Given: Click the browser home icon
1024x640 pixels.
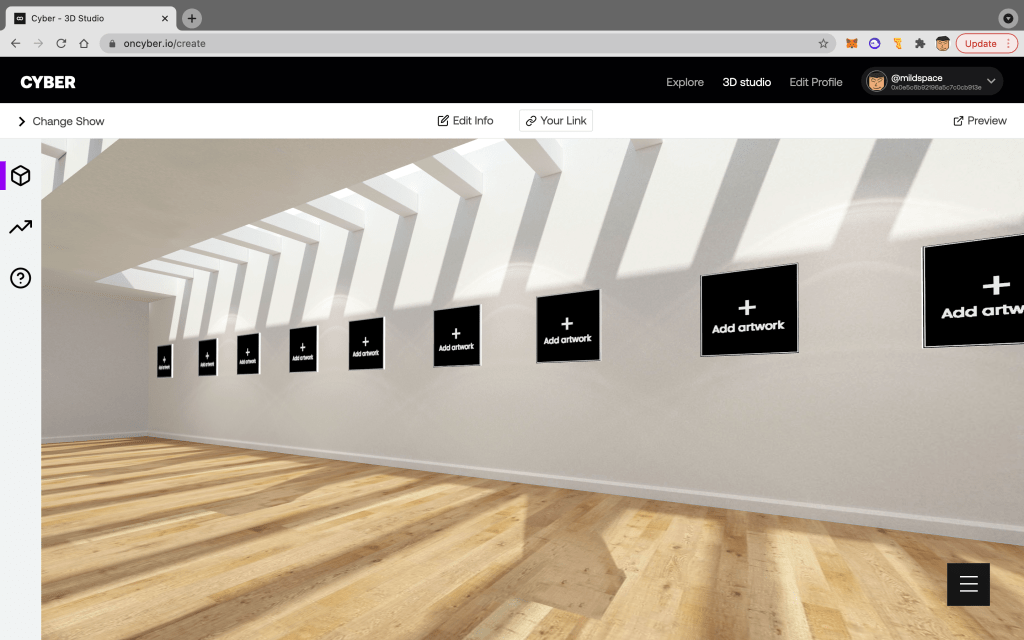Looking at the screenshot, I should 84,44.
